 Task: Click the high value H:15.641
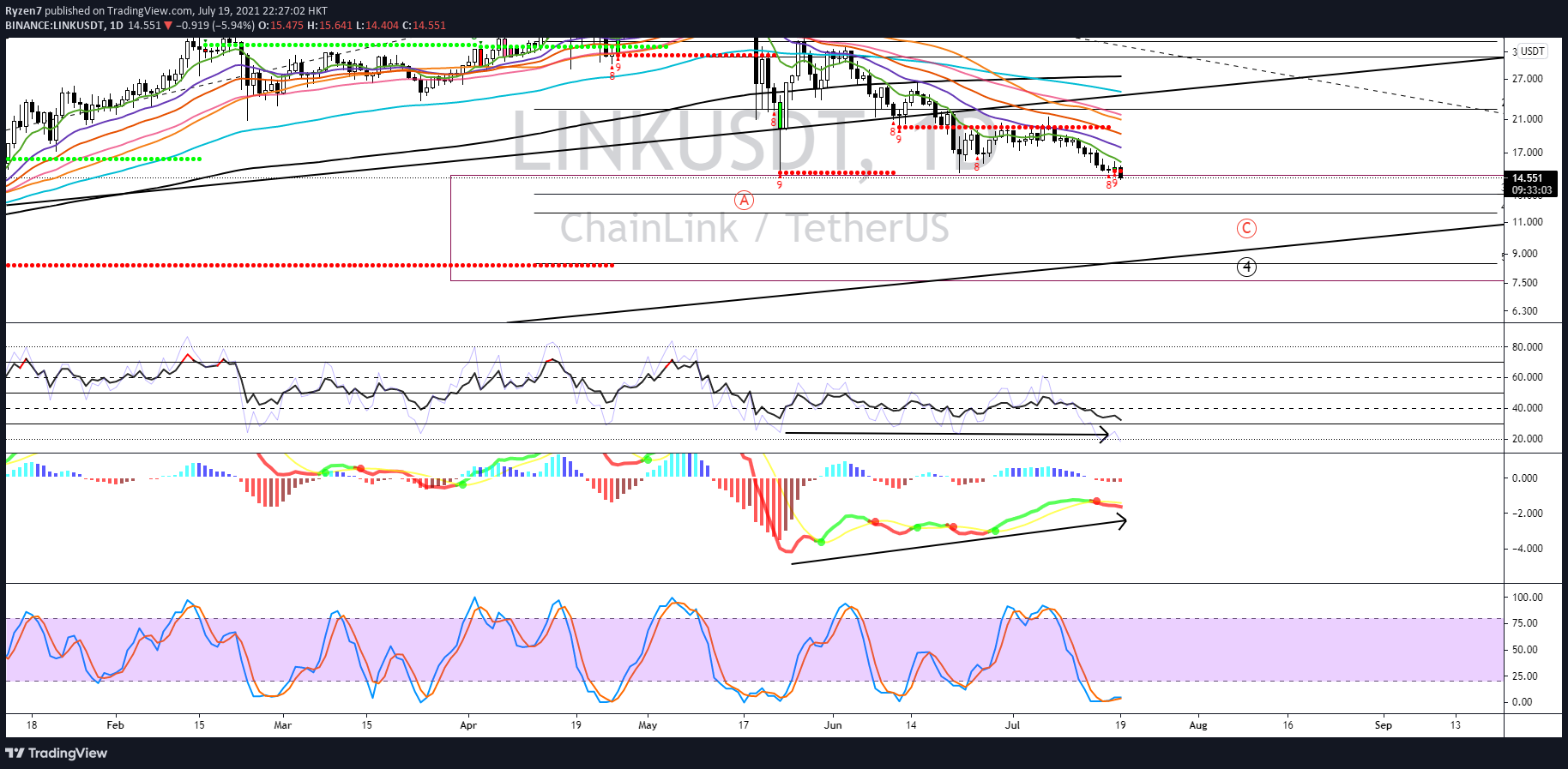329,26
